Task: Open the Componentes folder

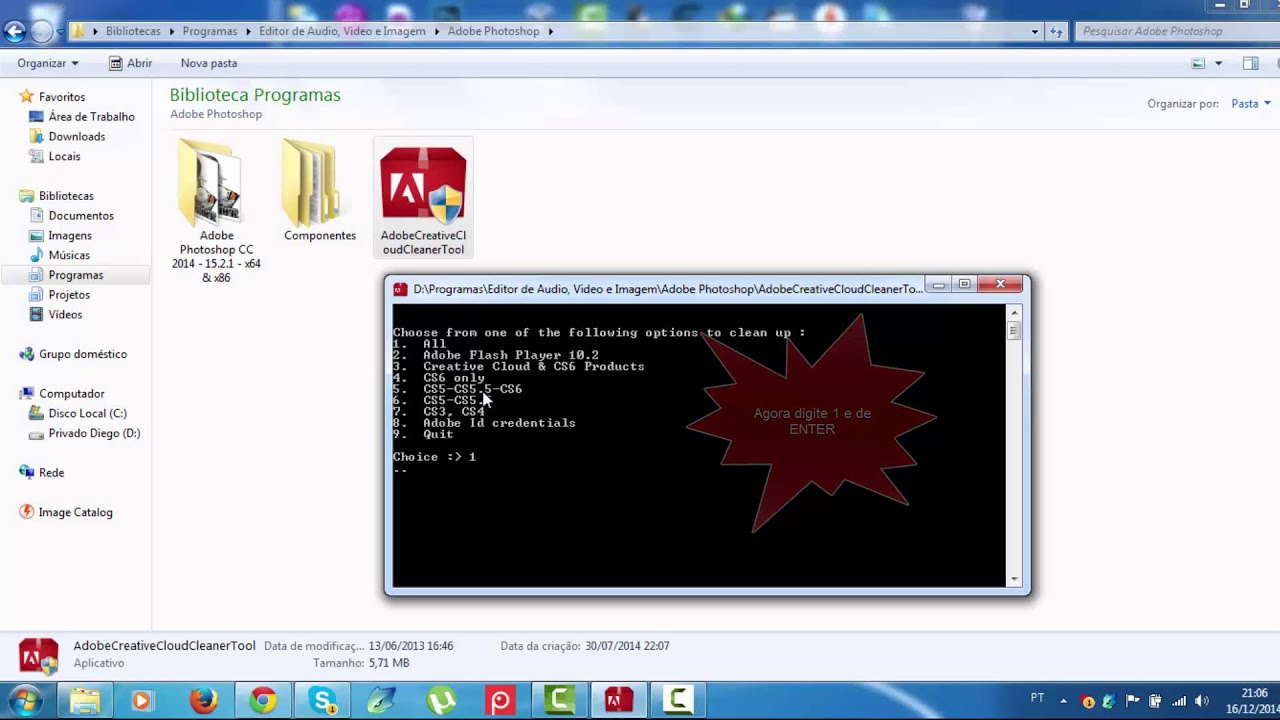Action: click(320, 192)
